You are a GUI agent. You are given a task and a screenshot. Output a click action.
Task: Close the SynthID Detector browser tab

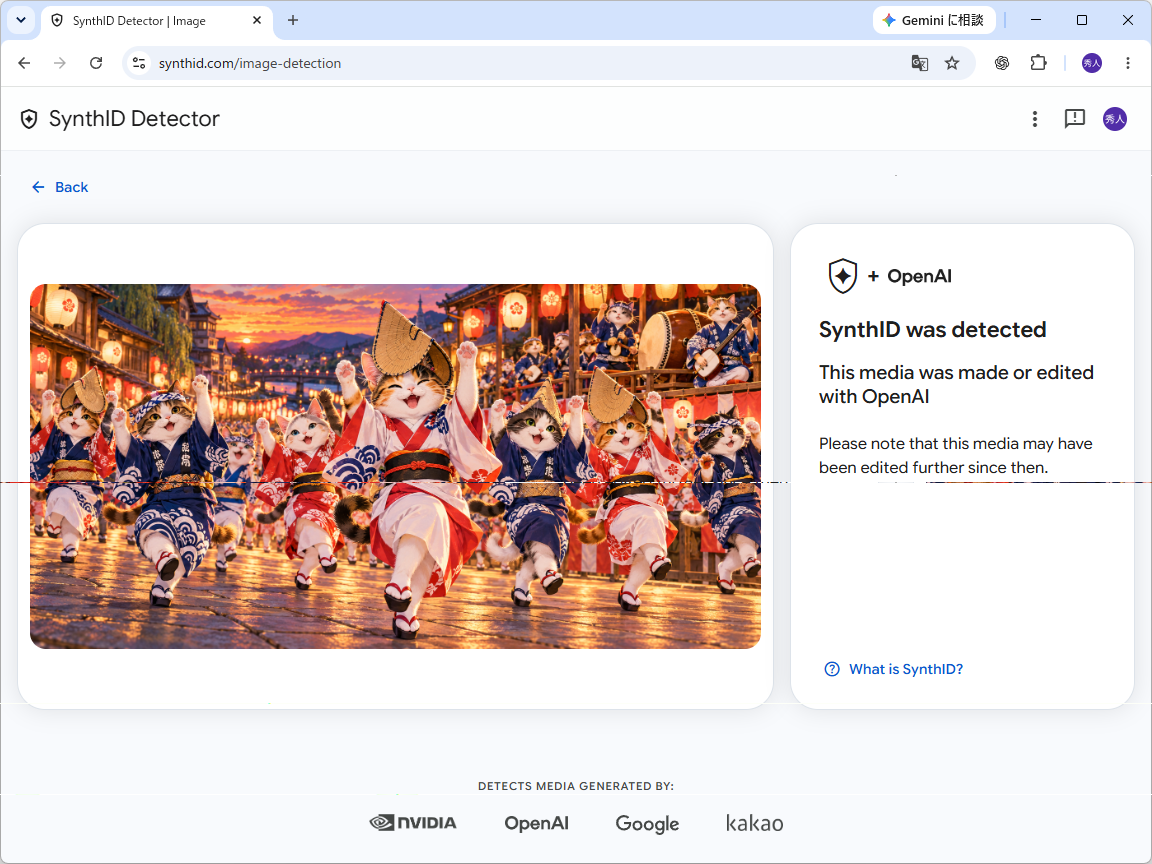[x=257, y=21]
